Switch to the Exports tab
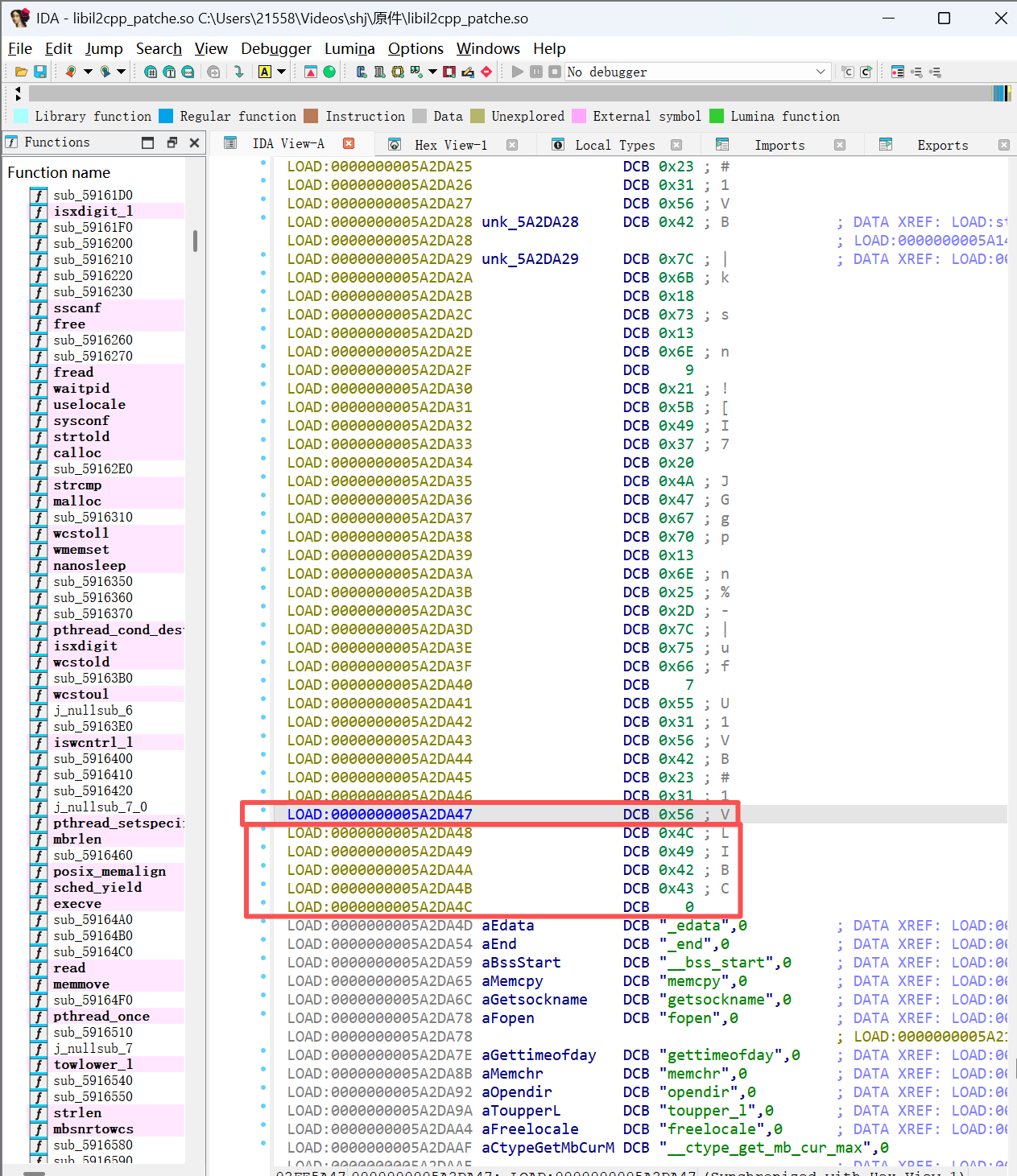 click(942, 145)
